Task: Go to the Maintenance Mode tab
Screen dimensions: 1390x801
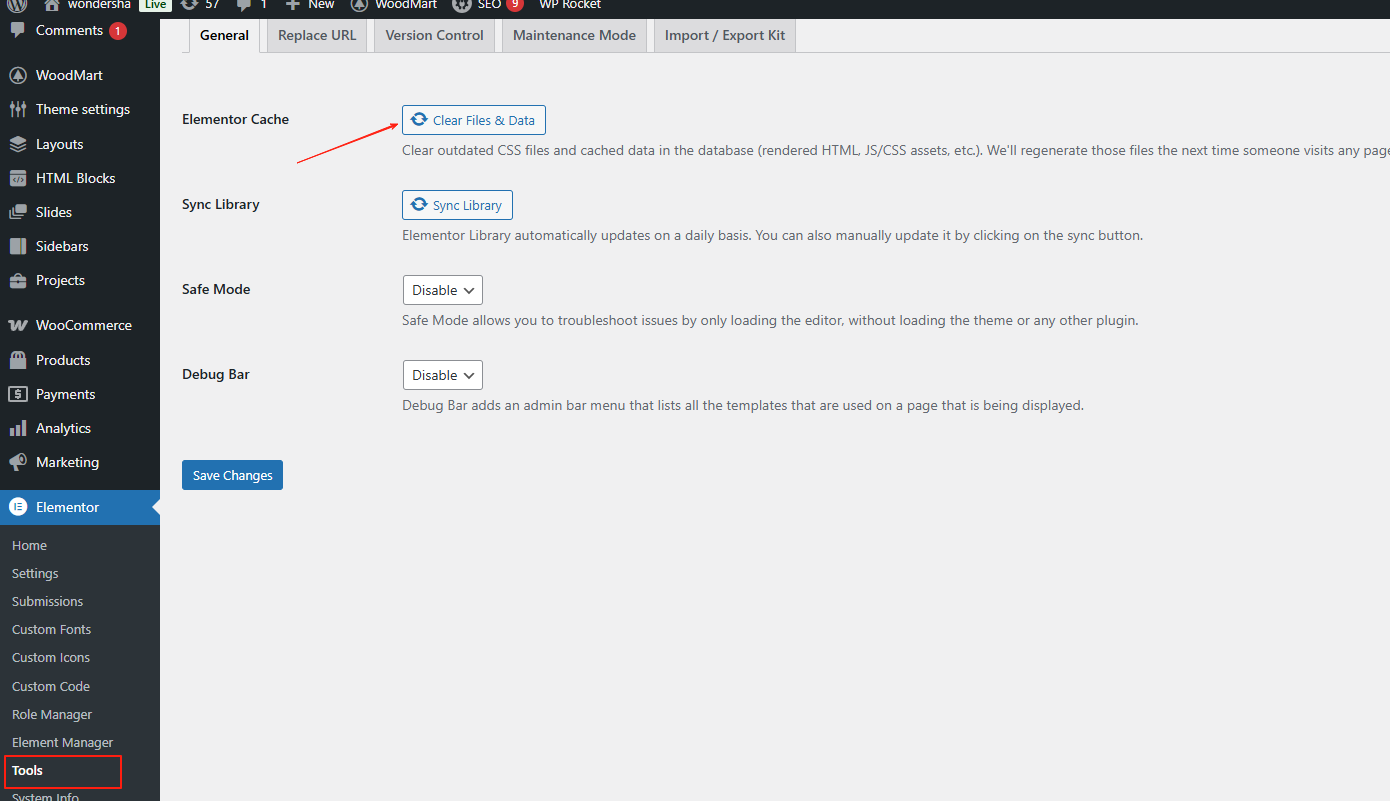Action: click(574, 35)
